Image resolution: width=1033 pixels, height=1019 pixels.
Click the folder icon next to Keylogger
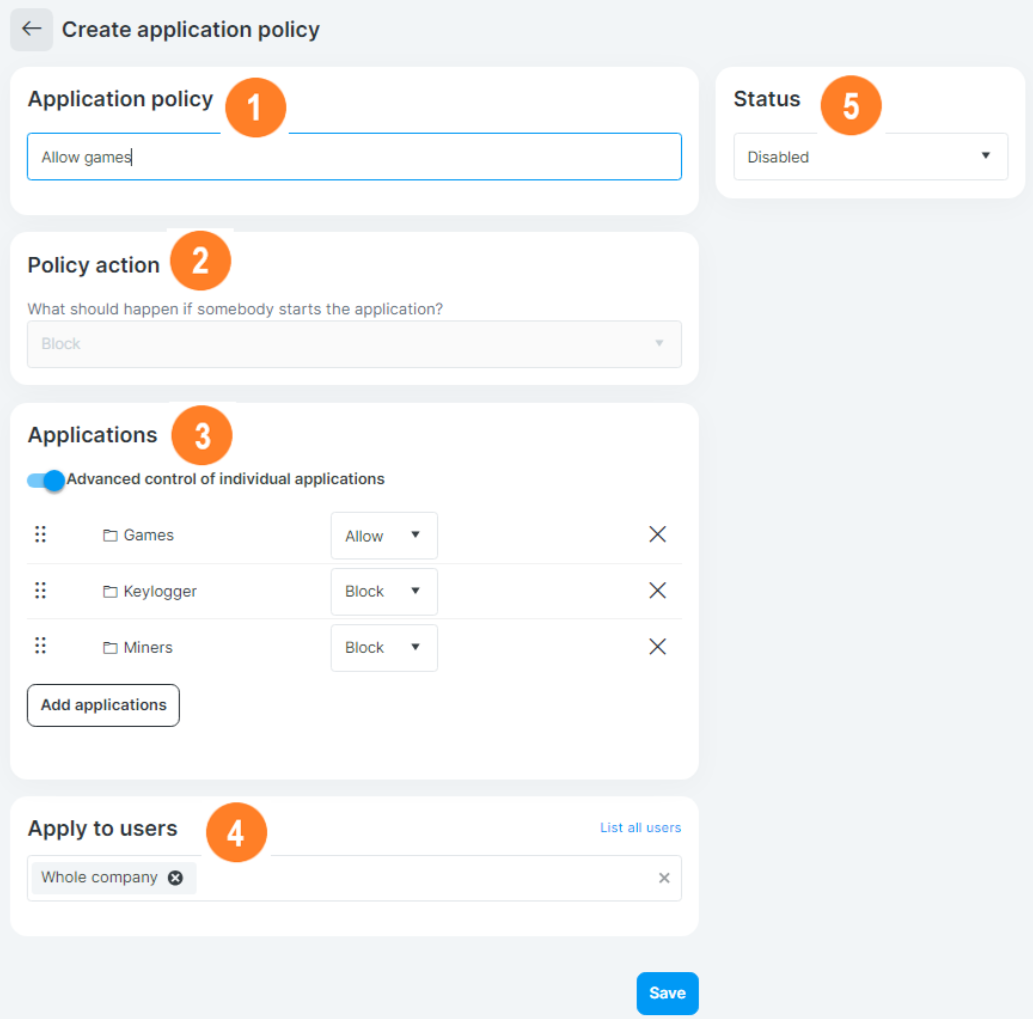pyautogui.click(x=110, y=591)
